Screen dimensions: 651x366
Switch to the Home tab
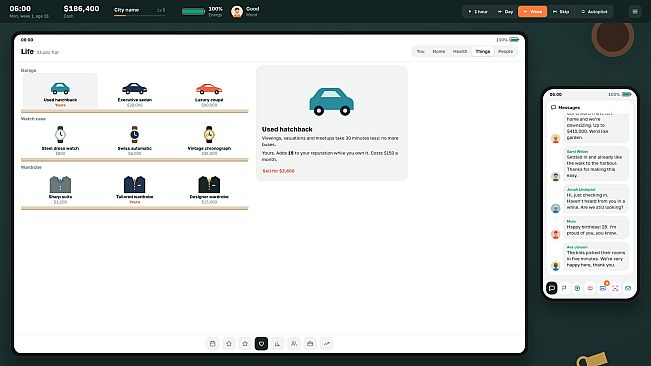[439, 51]
